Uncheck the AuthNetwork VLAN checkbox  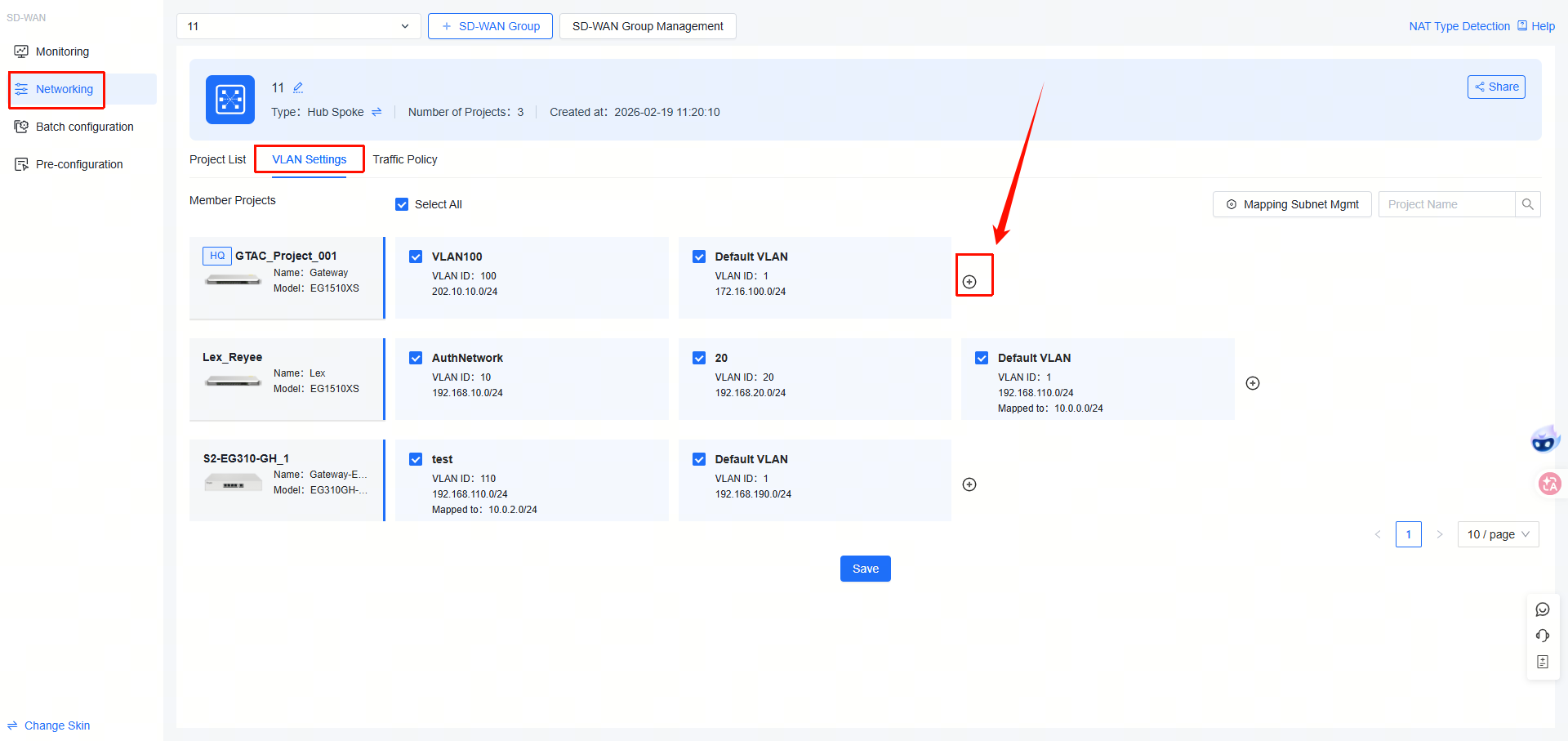coord(416,358)
